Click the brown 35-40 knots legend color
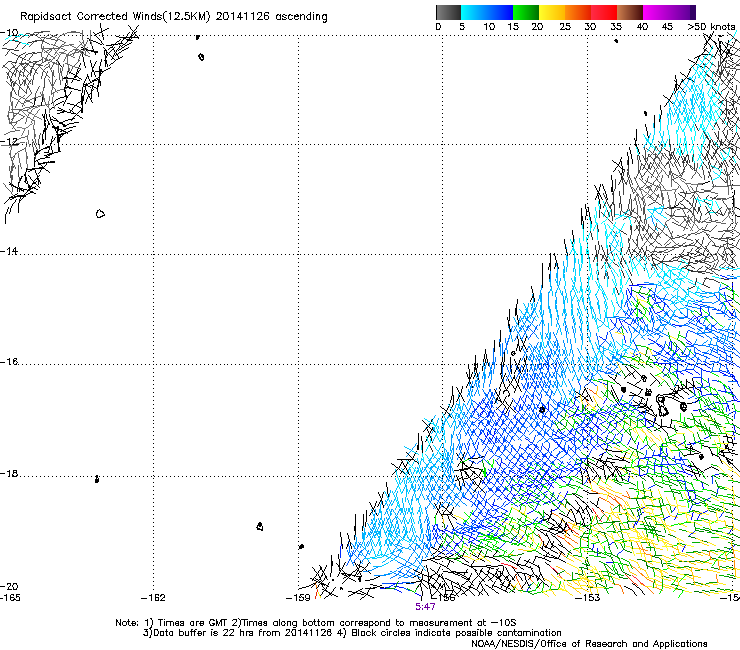740x650 pixels. 630,12
